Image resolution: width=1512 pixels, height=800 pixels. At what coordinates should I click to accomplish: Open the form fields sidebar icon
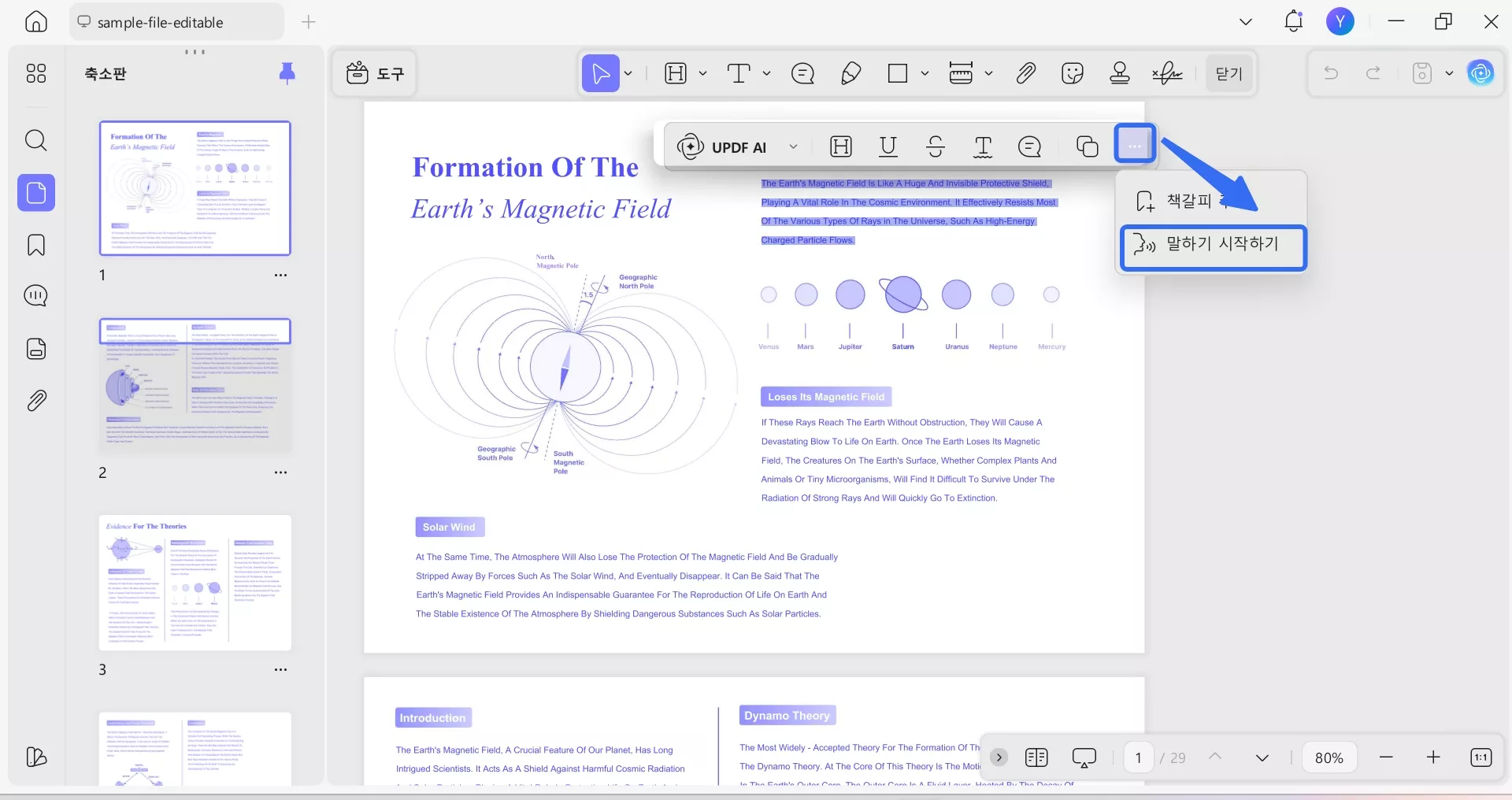pos(36,349)
